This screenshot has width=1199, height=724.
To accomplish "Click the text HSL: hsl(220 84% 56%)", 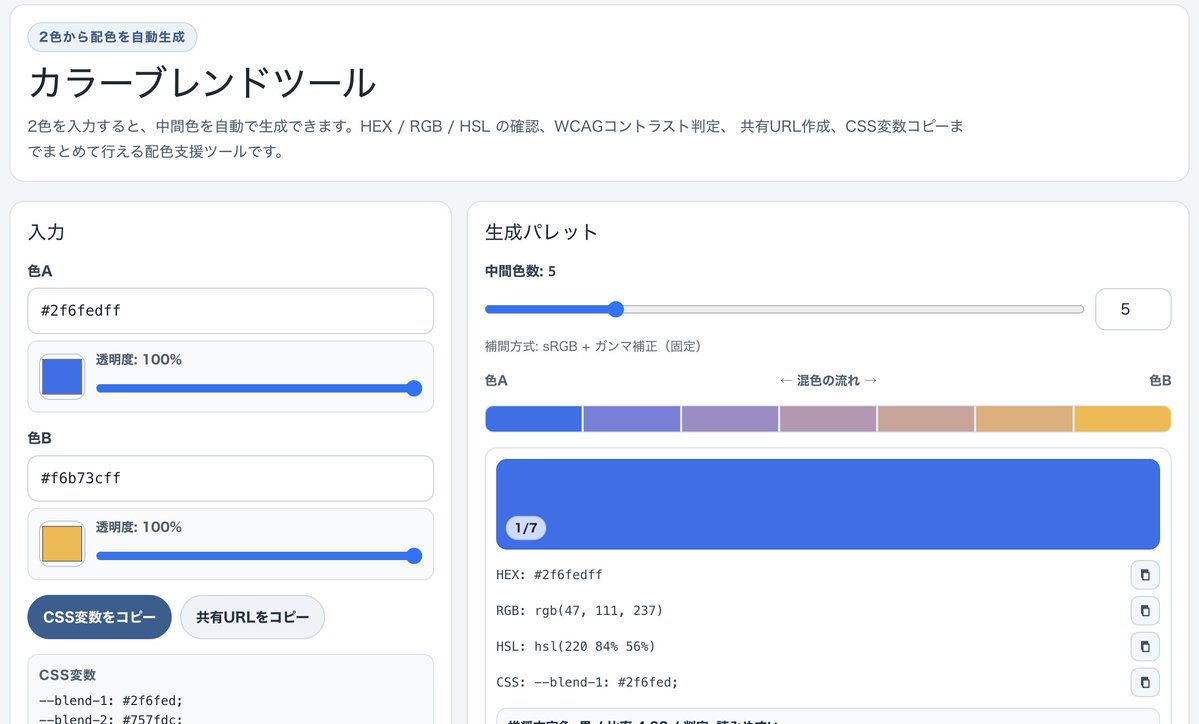I will click(576, 647).
